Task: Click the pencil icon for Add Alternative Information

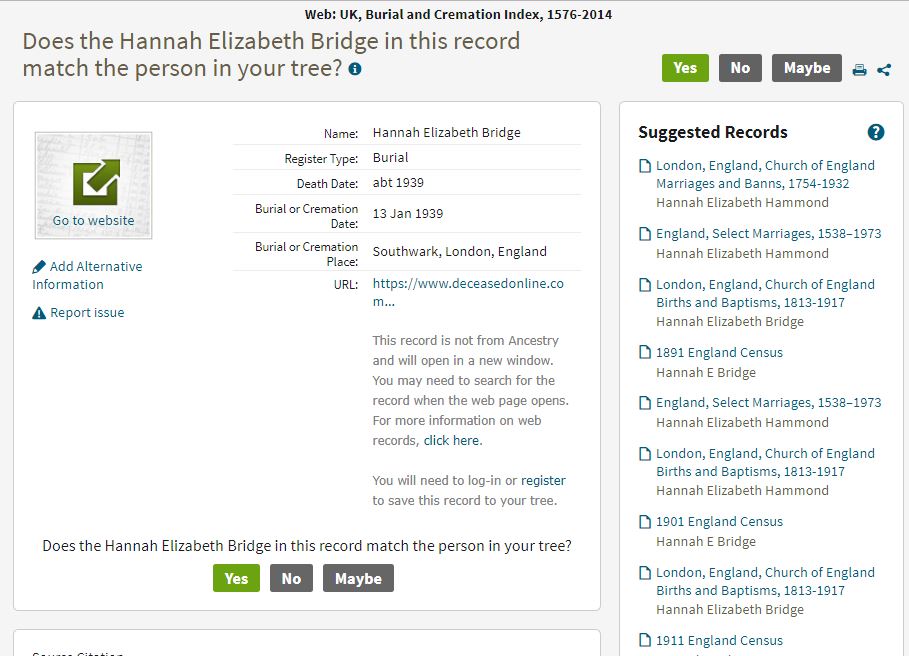Action: pyautogui.click(x=39, y=267)
